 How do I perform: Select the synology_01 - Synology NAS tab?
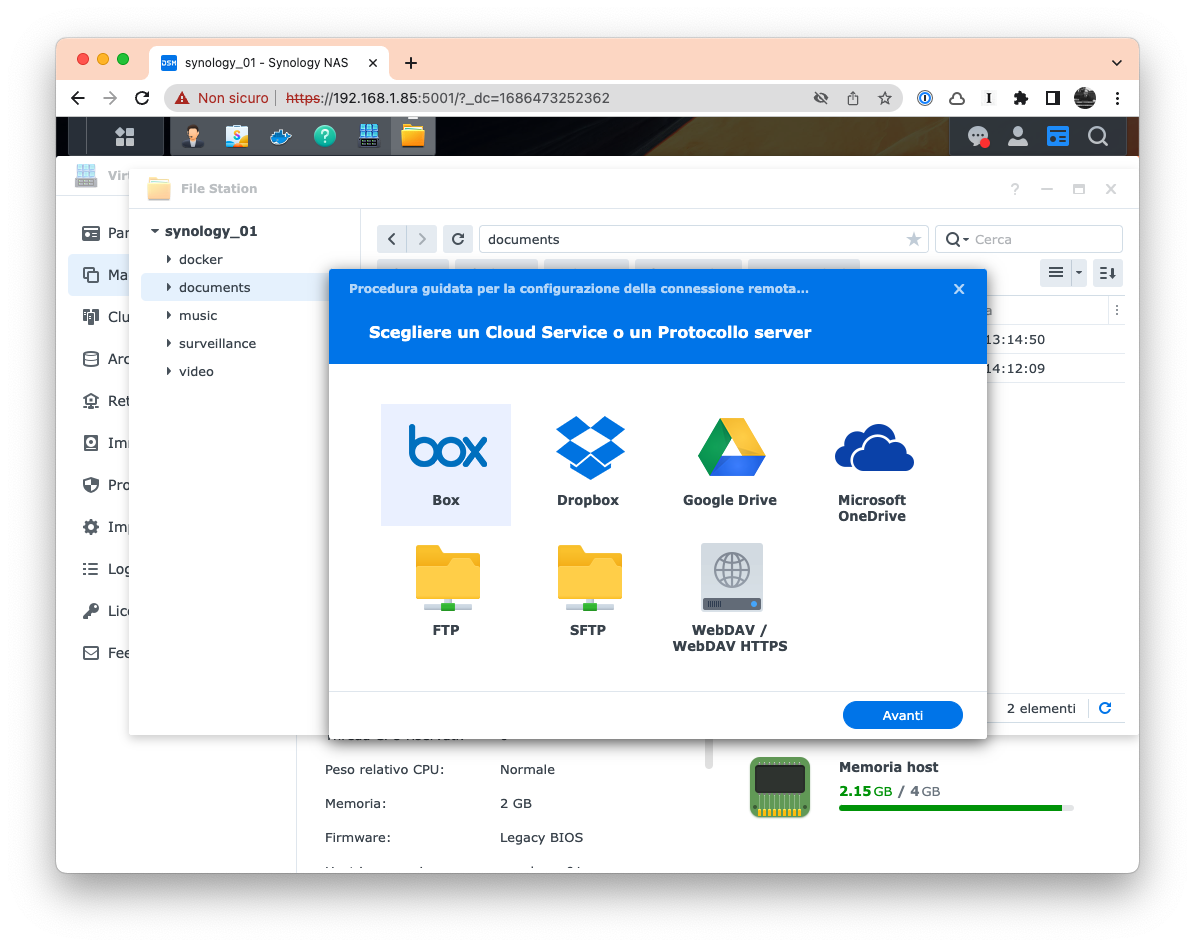269,63
